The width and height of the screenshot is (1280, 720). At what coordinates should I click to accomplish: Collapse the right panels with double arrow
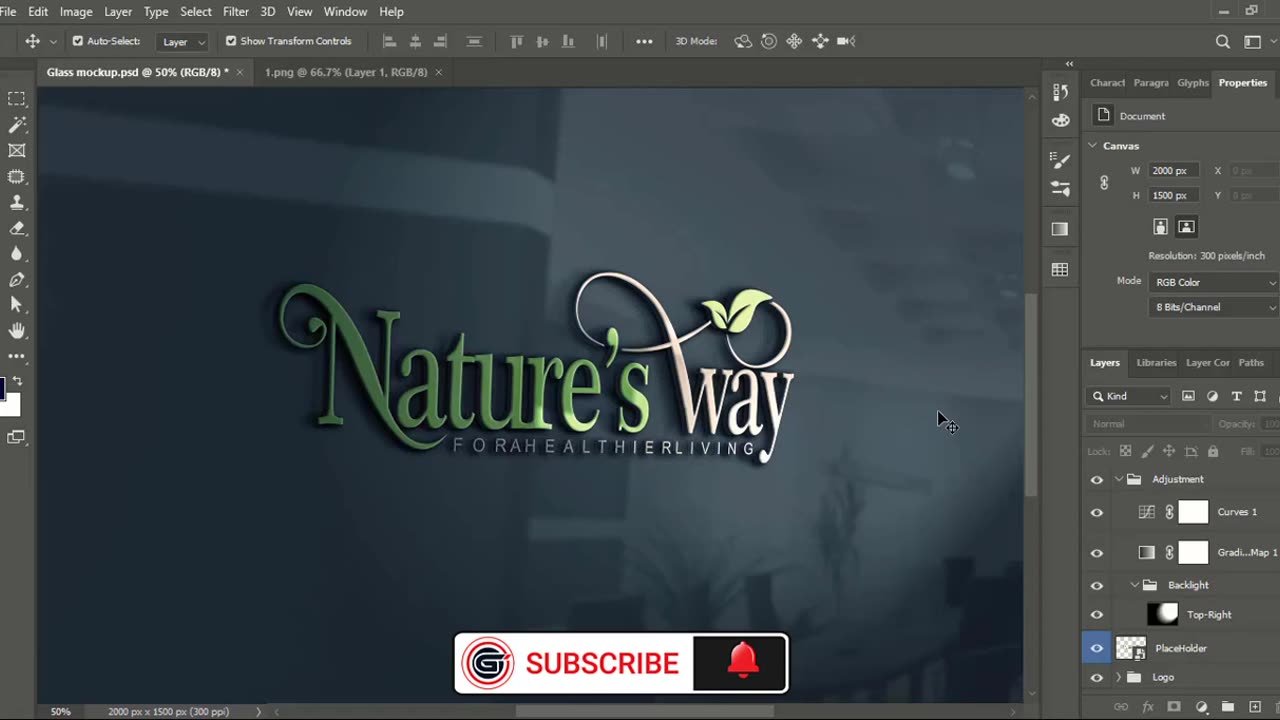click(x=1069, y=64)
